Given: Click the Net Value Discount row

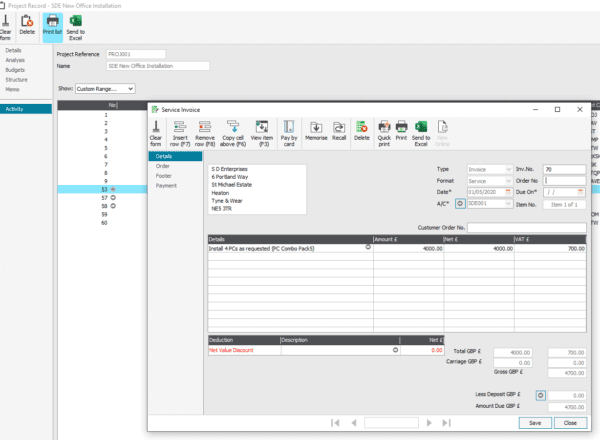Looking at the screenshot, I should [326, 350].
